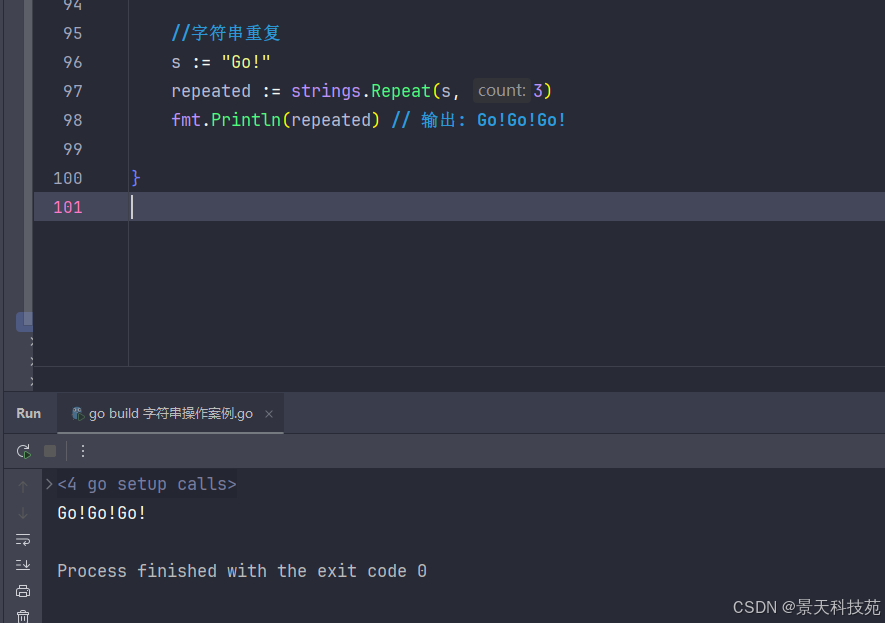Click the count: parameter hint
The height and width of the screenshot is (623, 885).
click(x=501, y=91)
